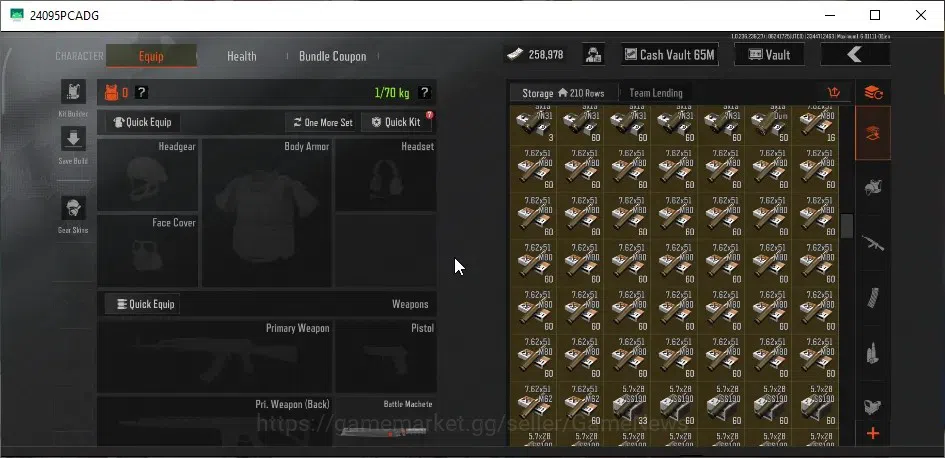The image size is (945, 458).
Task: Open the Kit Builder icon
Action: (x=73, y=92)
